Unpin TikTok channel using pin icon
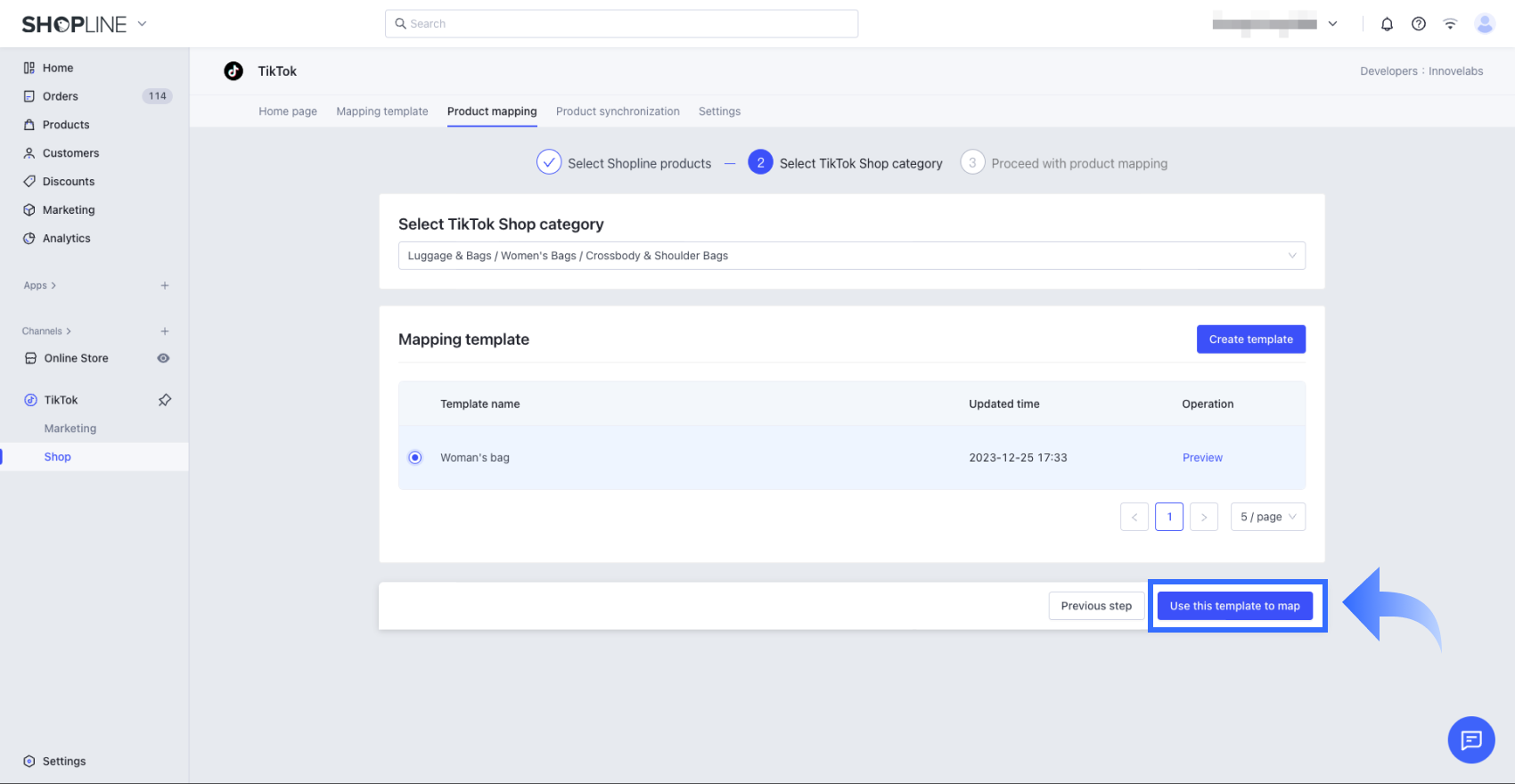Viewport: 1515px width, 784px height. pyautogui.click(x=165, y=400)
